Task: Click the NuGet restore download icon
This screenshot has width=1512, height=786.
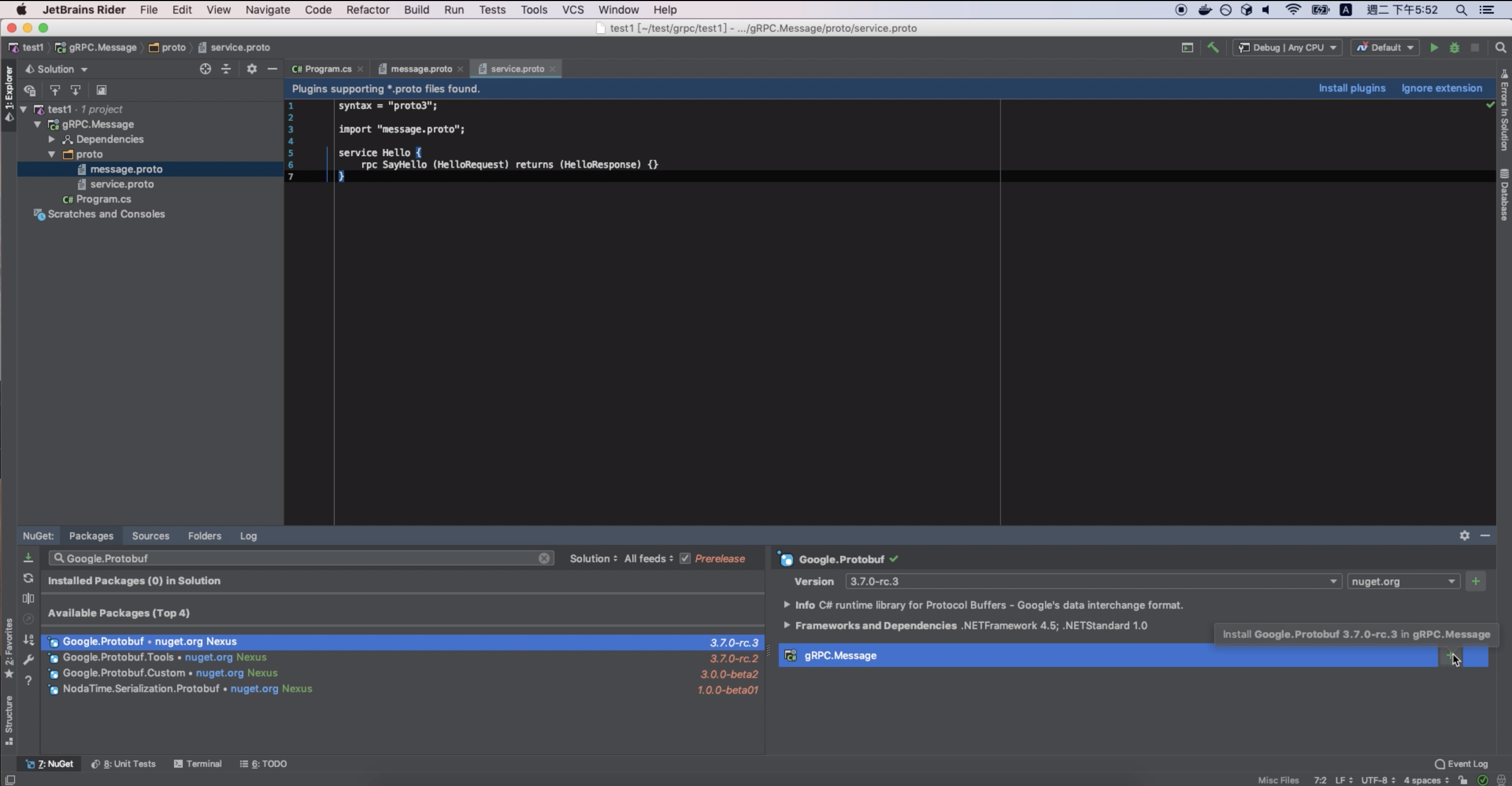Action: 28,557
